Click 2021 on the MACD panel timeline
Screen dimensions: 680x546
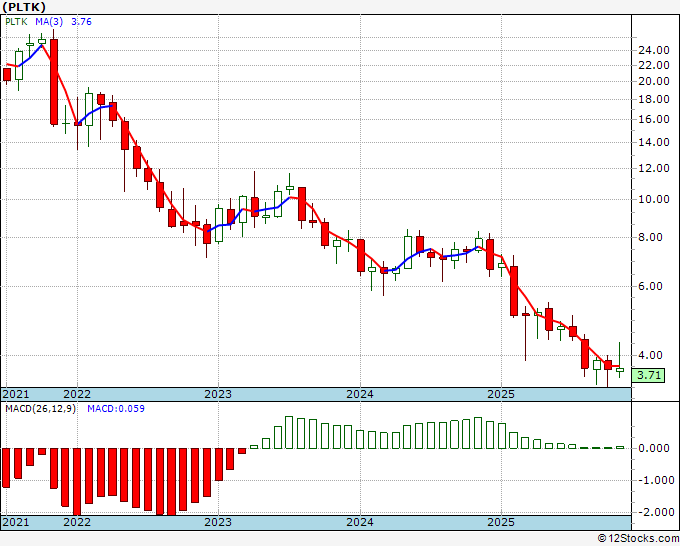click(16, 522)
